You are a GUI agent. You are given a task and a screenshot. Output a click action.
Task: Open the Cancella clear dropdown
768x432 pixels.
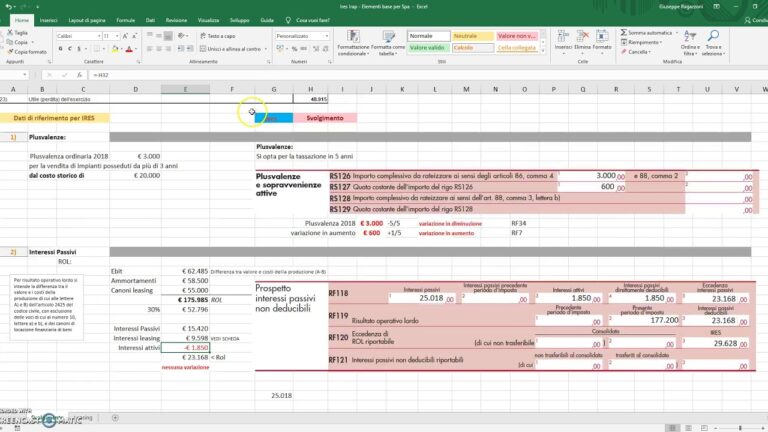636,51
